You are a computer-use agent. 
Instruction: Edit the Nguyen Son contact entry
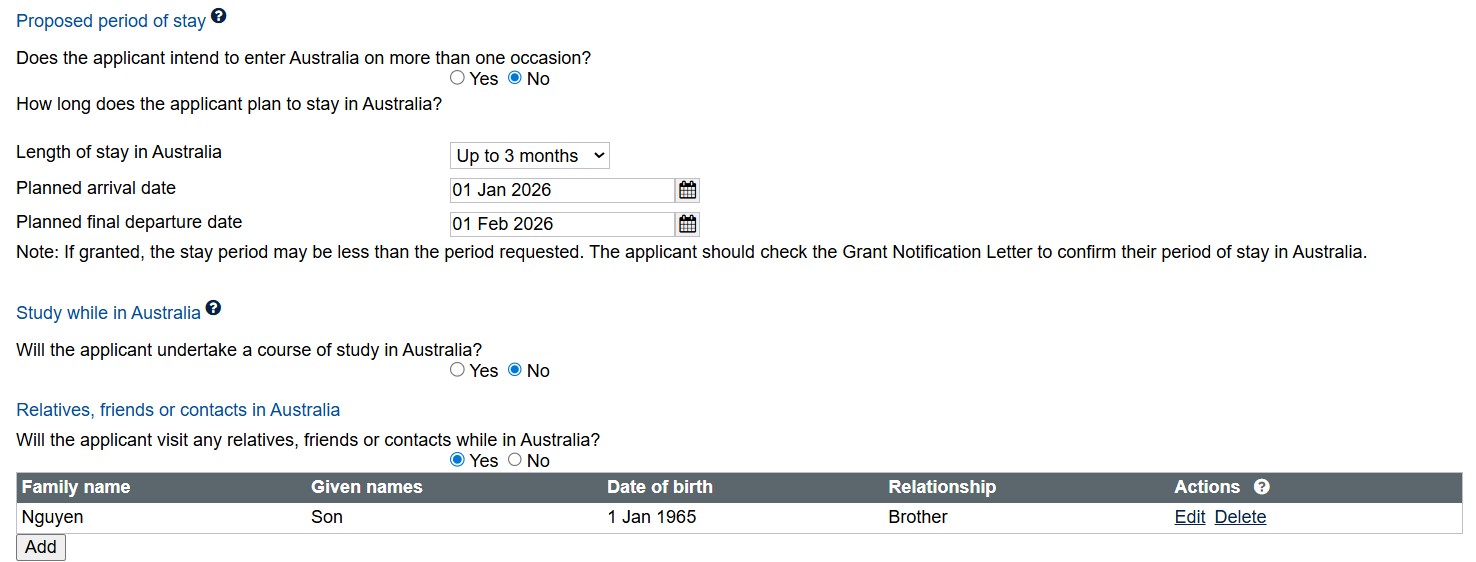pos(1190,517)
